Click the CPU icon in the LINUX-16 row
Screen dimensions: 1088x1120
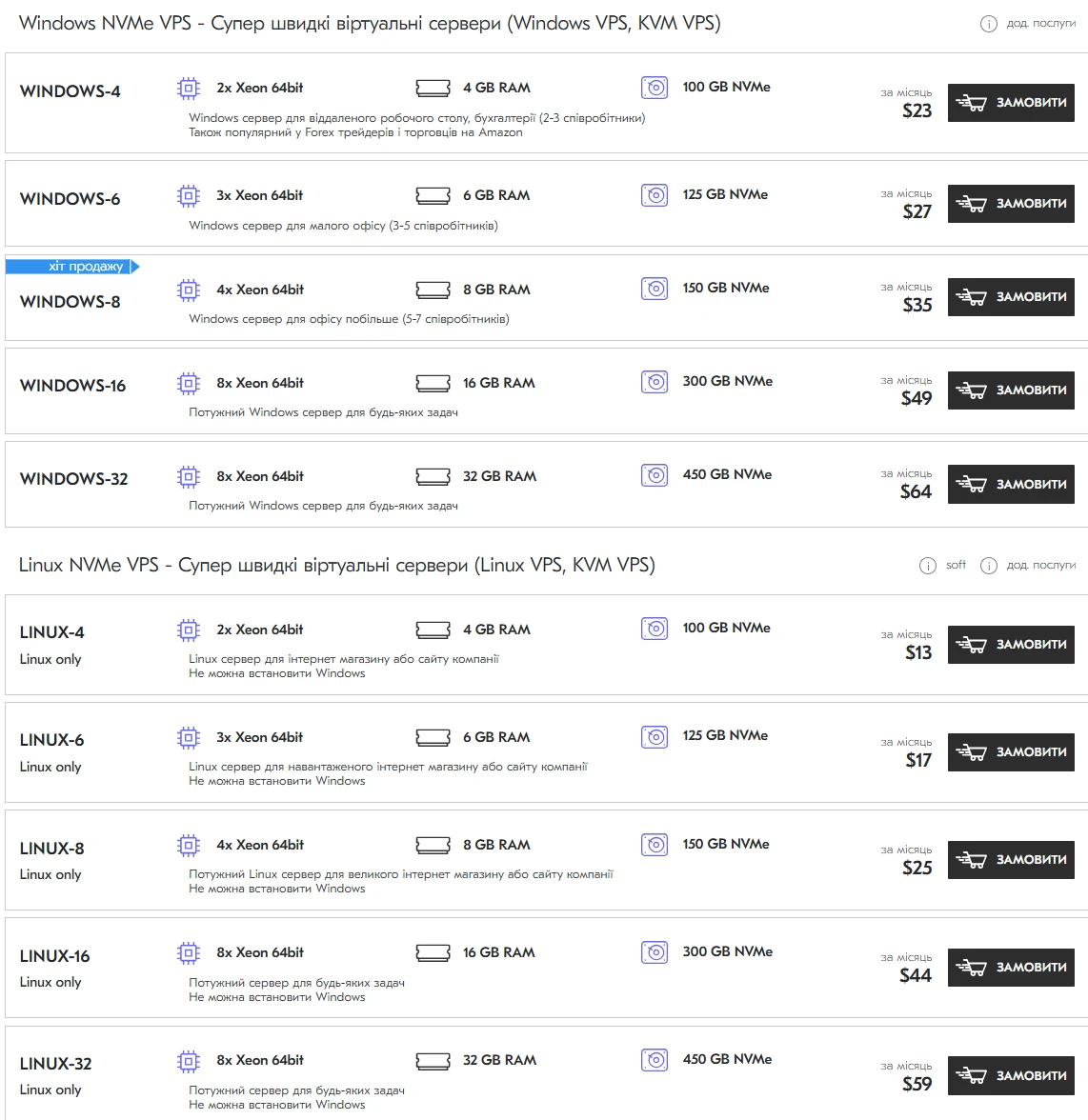pos(189,953)
